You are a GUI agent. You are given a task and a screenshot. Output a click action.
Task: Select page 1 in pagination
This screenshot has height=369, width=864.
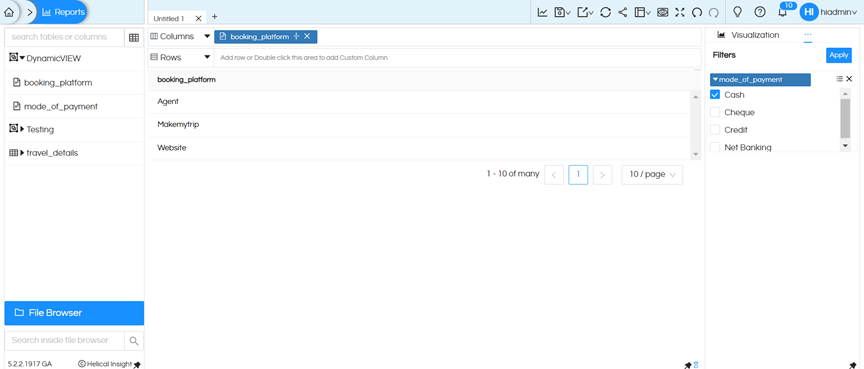point(578,175)
